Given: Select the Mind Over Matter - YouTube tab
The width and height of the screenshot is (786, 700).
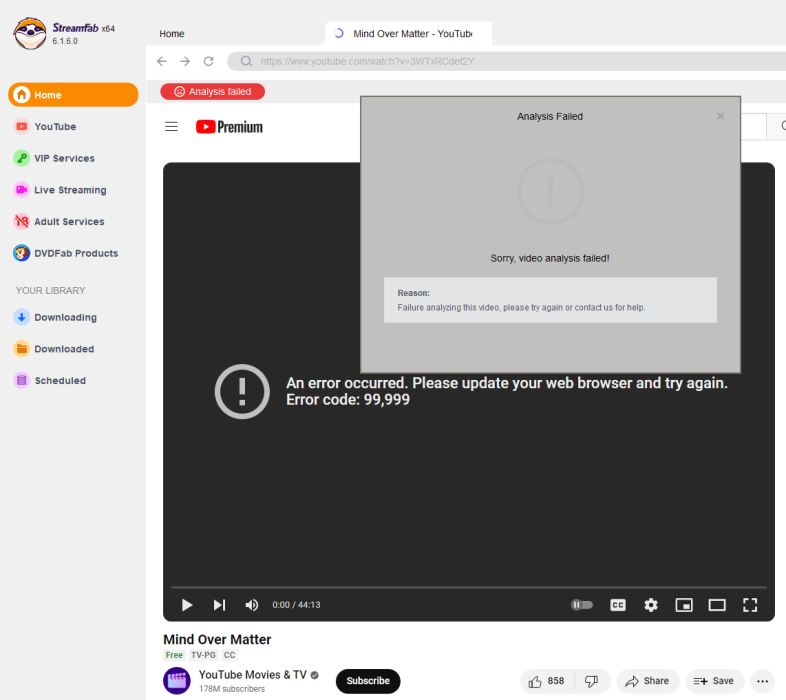Looking at the screenshot, I should tap(408, 34).
